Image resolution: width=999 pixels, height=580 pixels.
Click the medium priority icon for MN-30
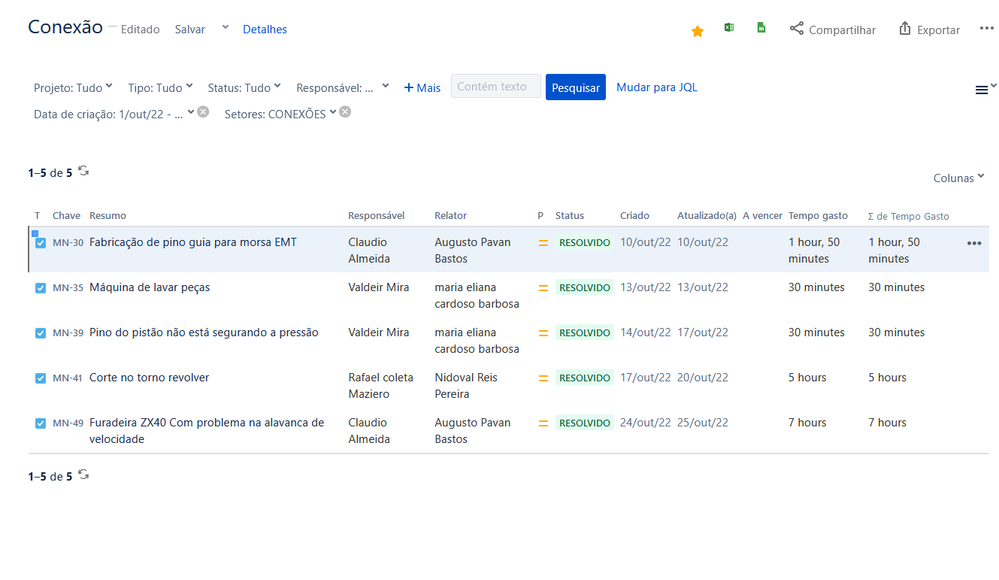pos(543,243)
